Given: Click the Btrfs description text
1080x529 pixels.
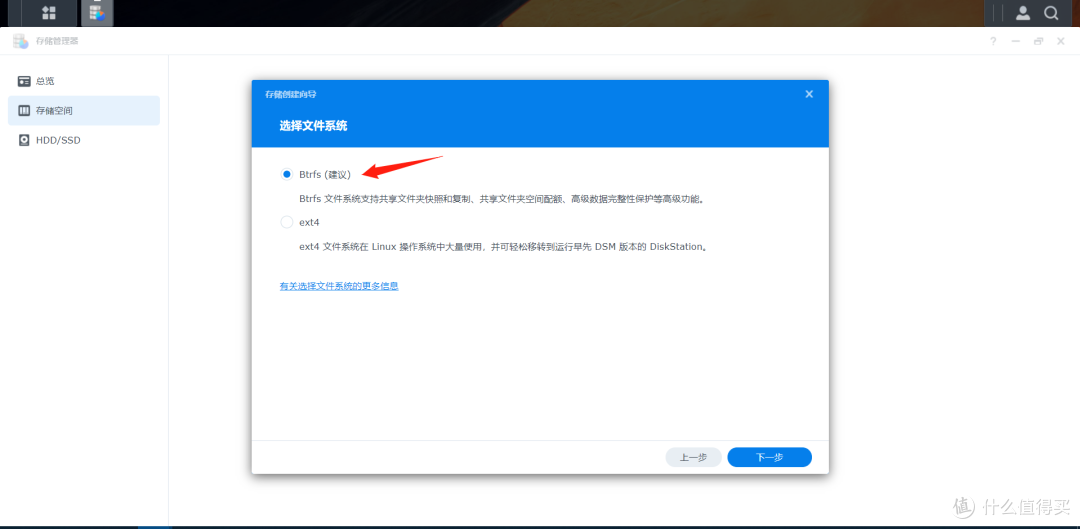Looking at the screenshot, I should [x=503, y=199].
